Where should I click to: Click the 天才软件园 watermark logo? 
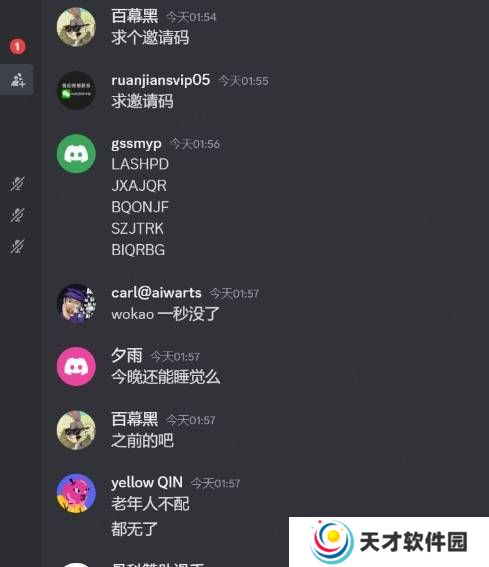point(389,542)
